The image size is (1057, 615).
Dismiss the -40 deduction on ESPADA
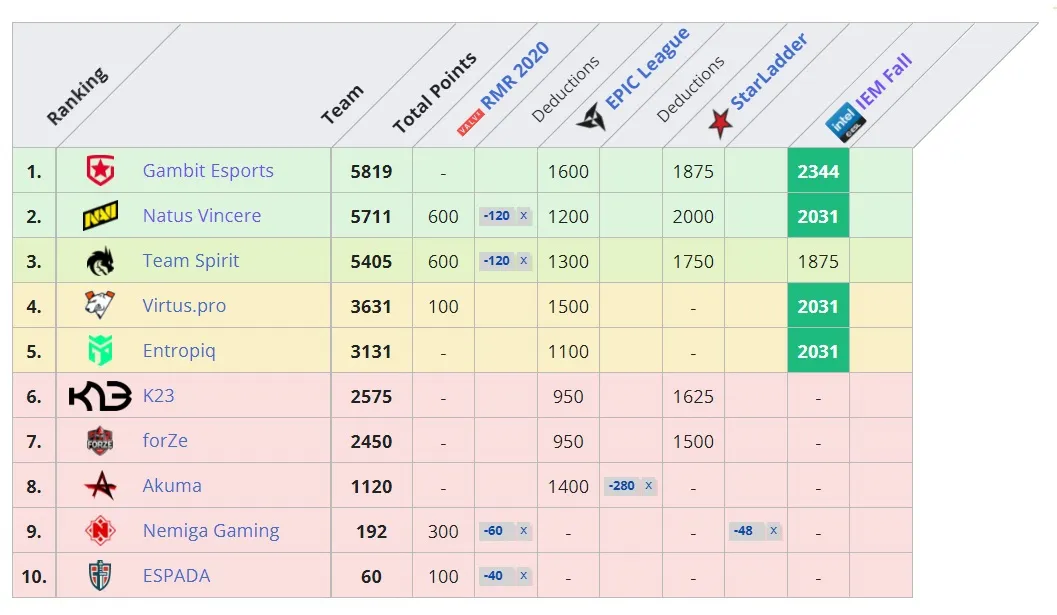click(x=523, y=576)
